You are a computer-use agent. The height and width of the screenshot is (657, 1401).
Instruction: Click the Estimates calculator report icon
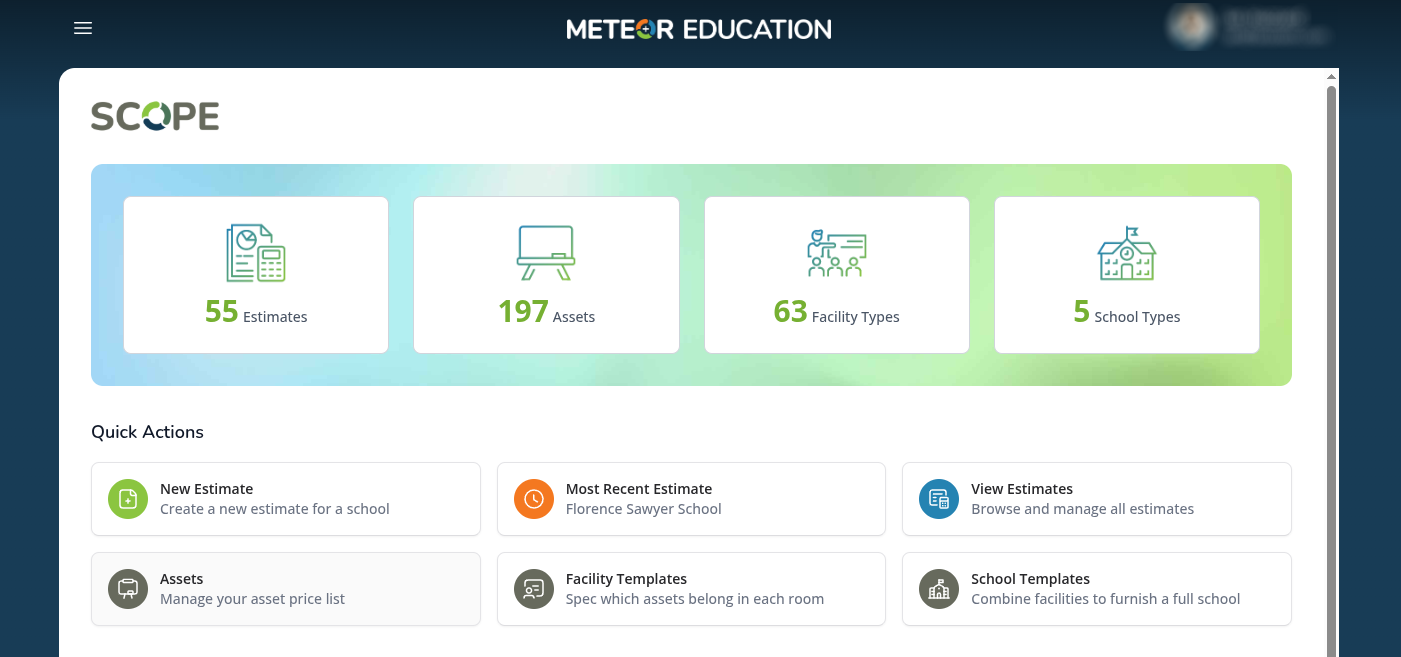tap(256, 253)
